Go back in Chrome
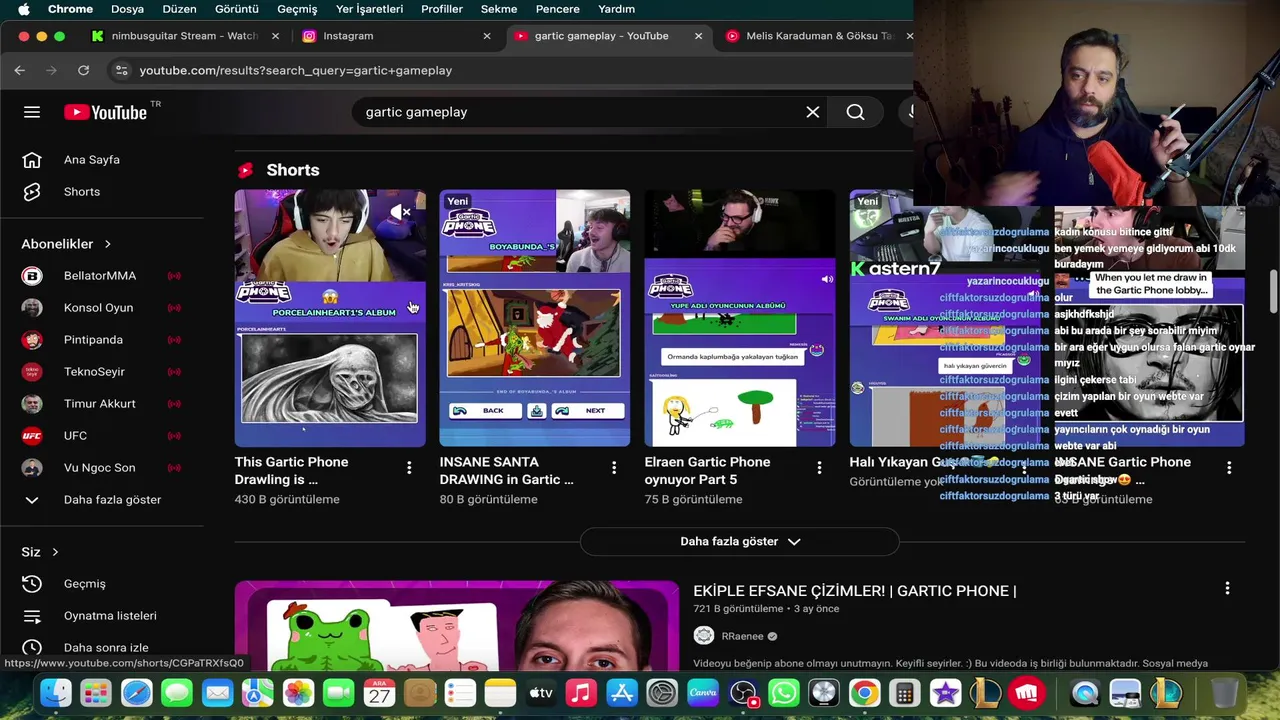This screenshot has width=1280, height=720. point(20,70)
